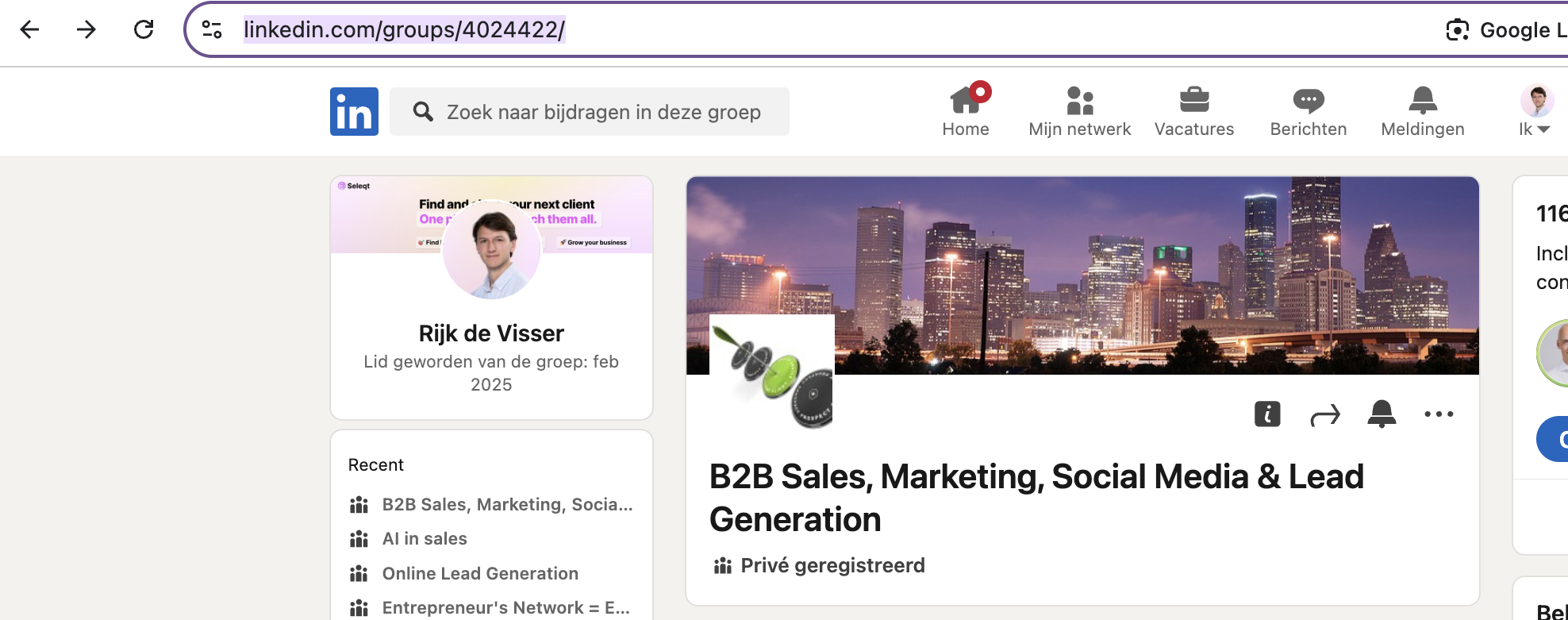Open the group info icon
The height and width of the screenshot is (620, 1568).
tap(1267, 414)
